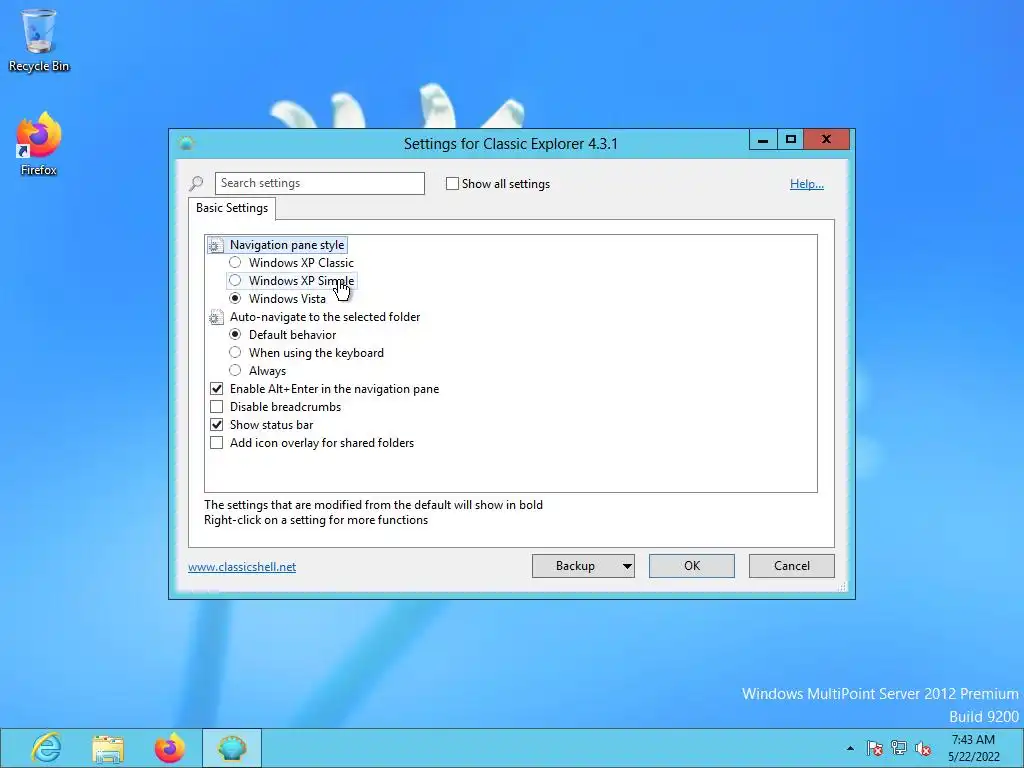This screenshot has width=1024, height=768.
Task: Close the Classic Explorer settings window
Action: coord(826,140)
